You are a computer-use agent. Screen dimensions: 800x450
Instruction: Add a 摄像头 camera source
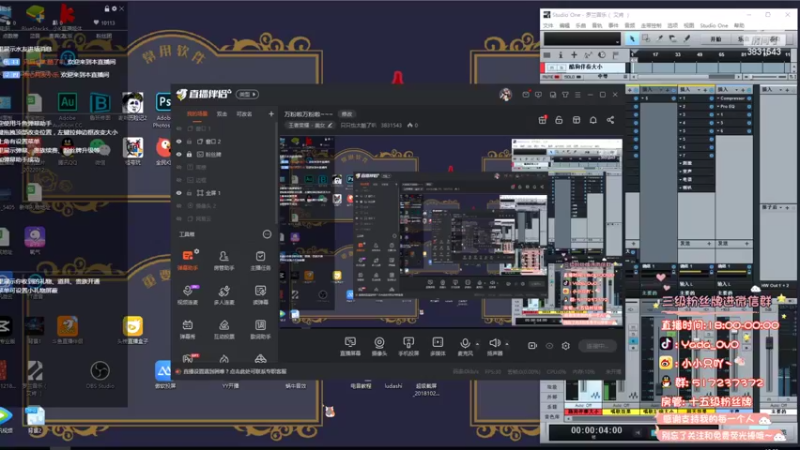tap(379, 346)
